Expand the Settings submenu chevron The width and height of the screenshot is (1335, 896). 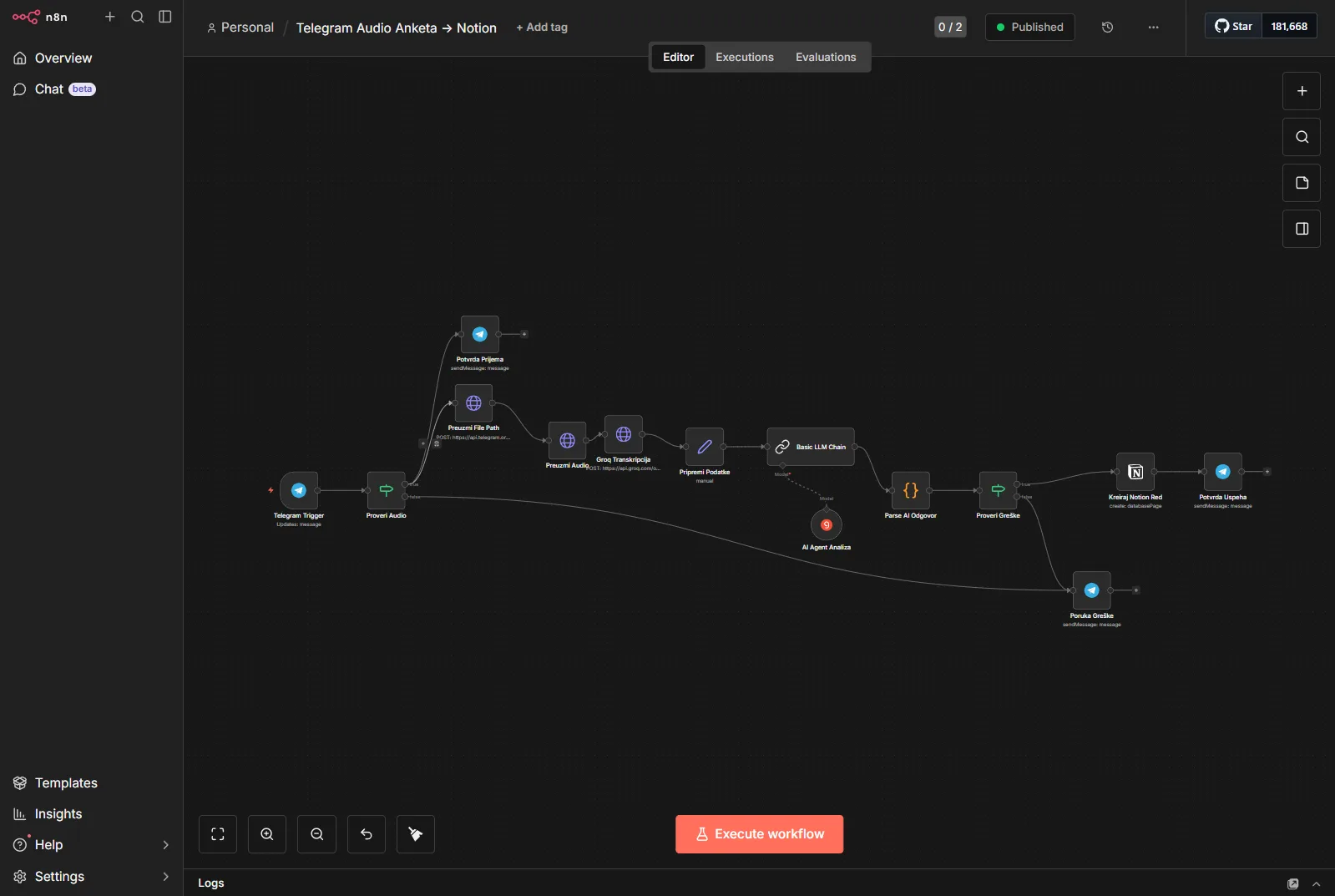coord(165,877)
